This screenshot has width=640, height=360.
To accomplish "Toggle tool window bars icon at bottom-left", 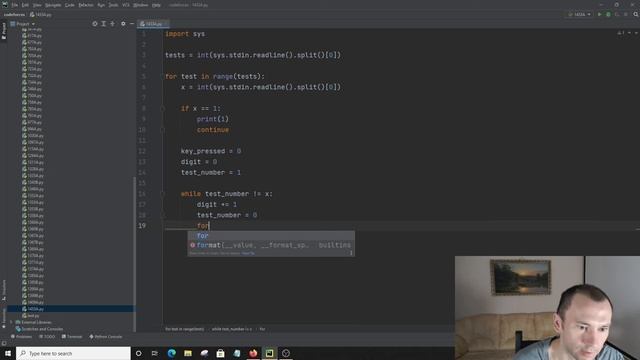I will click(4, 343).
